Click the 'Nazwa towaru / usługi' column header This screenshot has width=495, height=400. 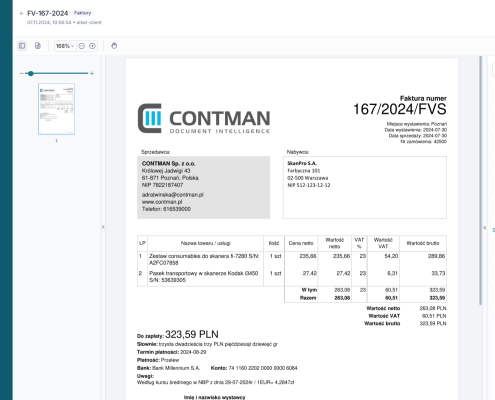(x=206, y=243)
